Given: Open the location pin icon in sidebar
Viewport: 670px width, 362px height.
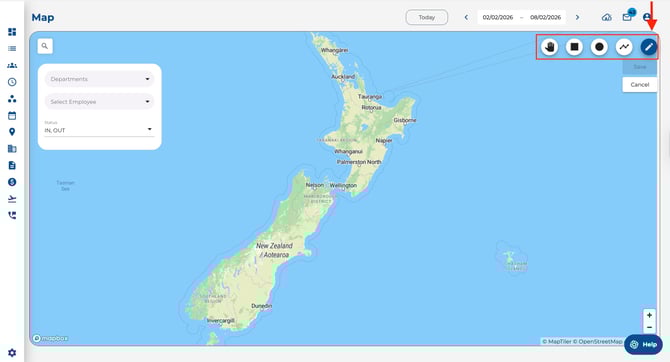Looking at the screenshot, I should (12, 132).
